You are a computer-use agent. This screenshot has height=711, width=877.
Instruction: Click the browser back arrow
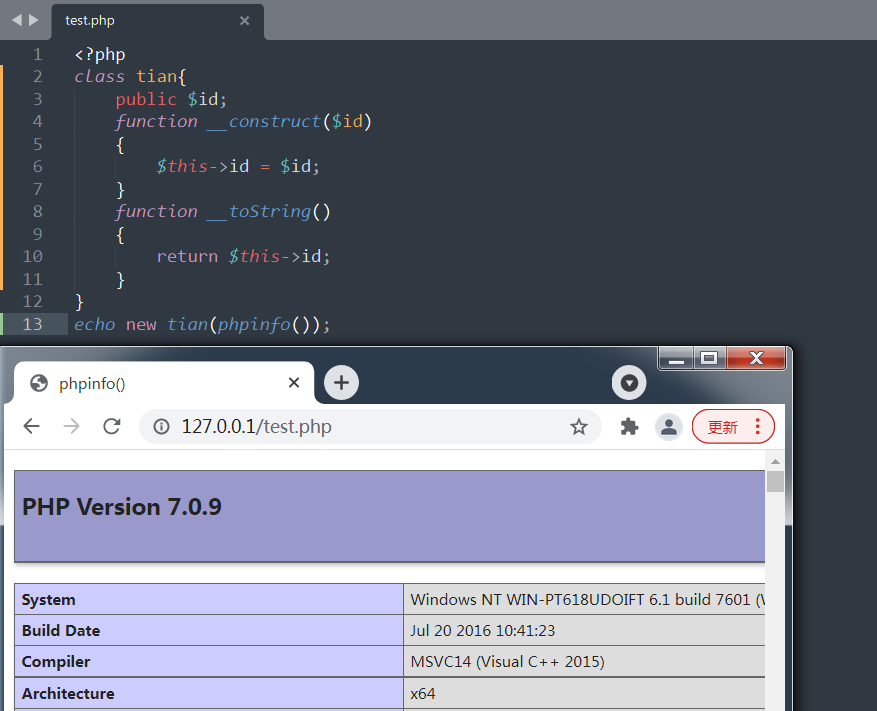pos(32,427)
